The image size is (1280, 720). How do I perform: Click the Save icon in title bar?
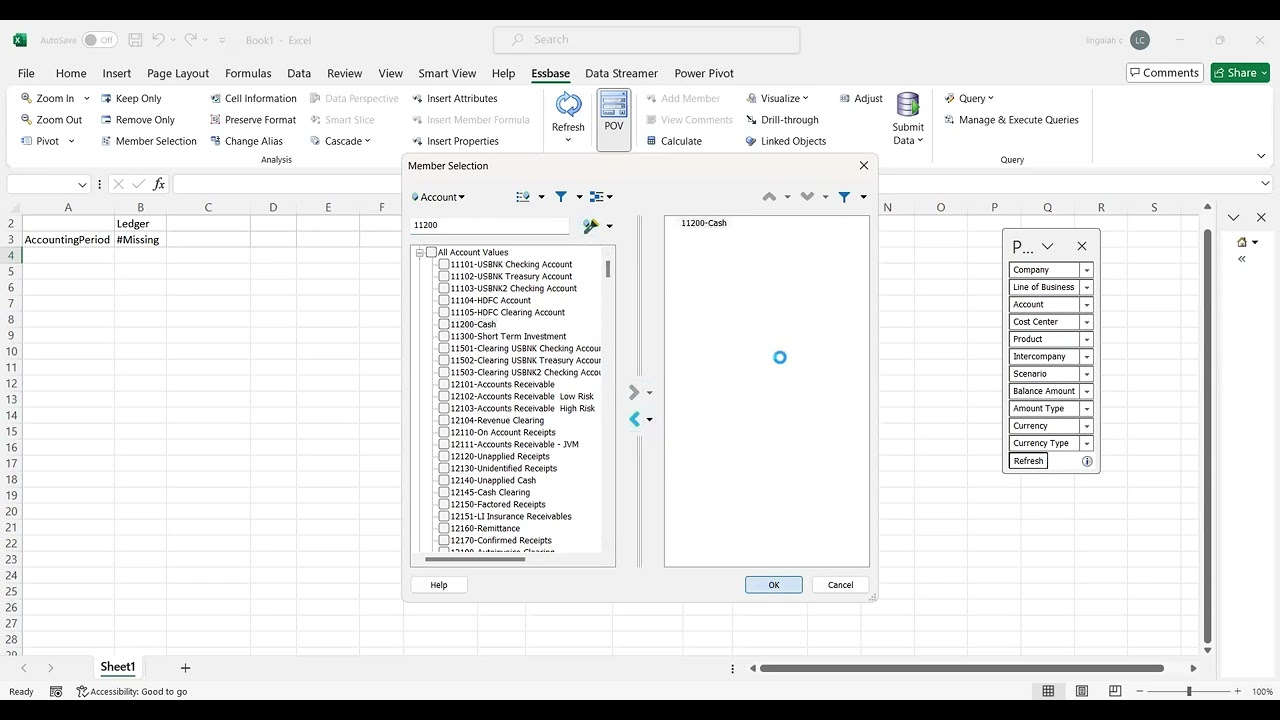pyautogui.click(x=135, y=40)
